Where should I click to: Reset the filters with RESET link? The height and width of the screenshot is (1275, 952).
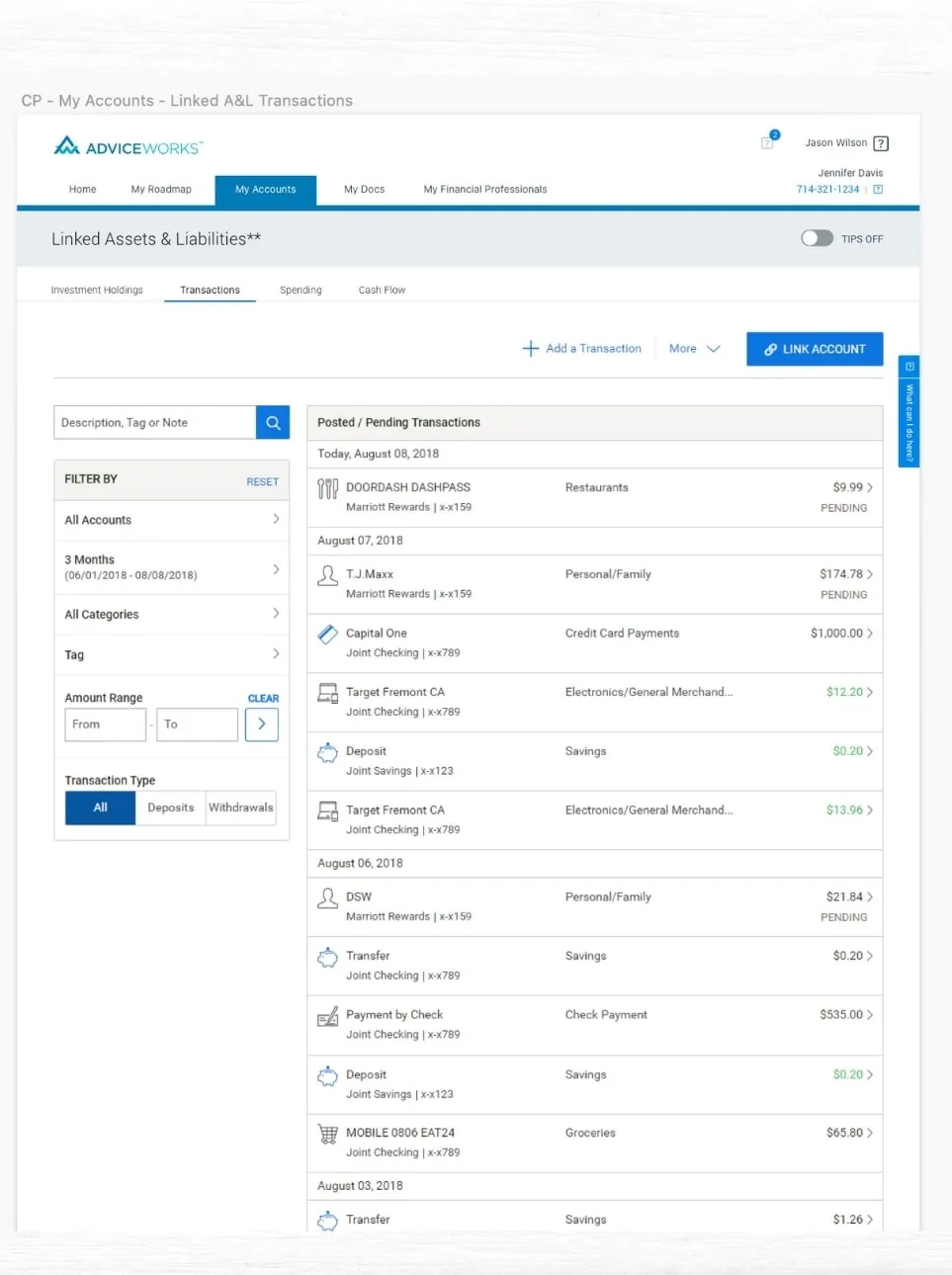coord(262,481)
